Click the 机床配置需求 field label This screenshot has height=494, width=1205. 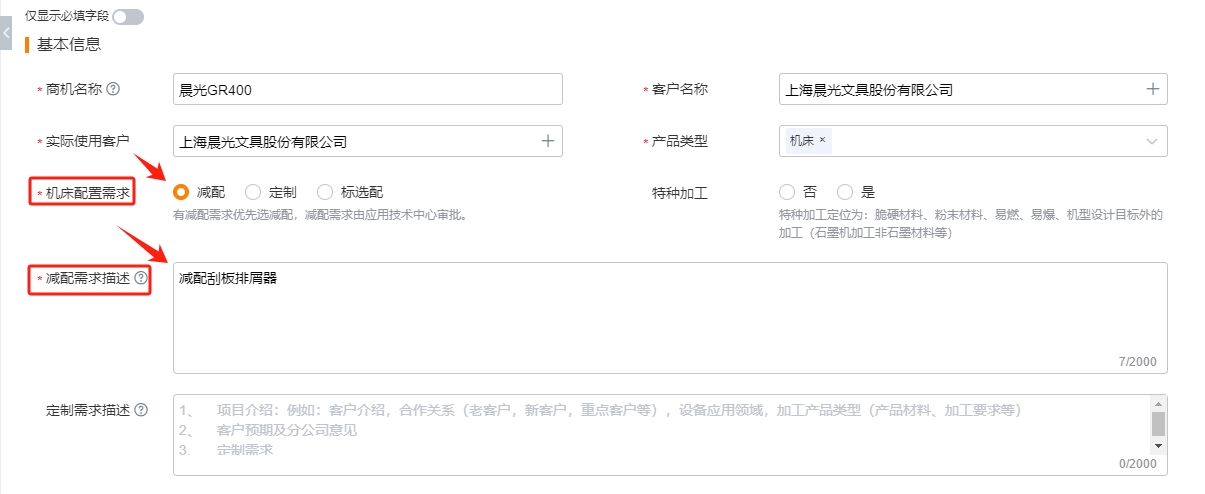coord(89,193)
